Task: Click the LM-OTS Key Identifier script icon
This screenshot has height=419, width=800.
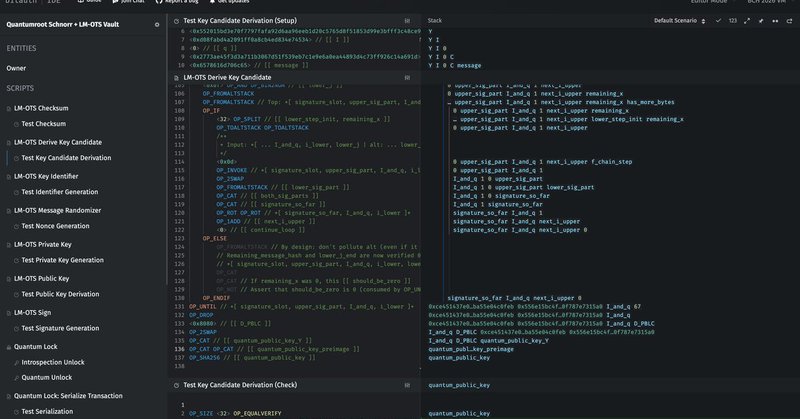Action: 9,177
